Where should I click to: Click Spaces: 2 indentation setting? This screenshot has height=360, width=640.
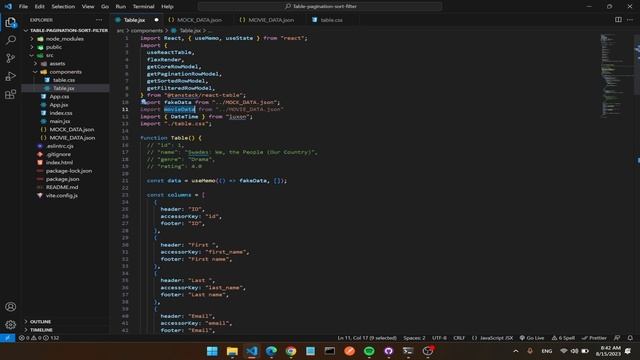click(414, 338)
